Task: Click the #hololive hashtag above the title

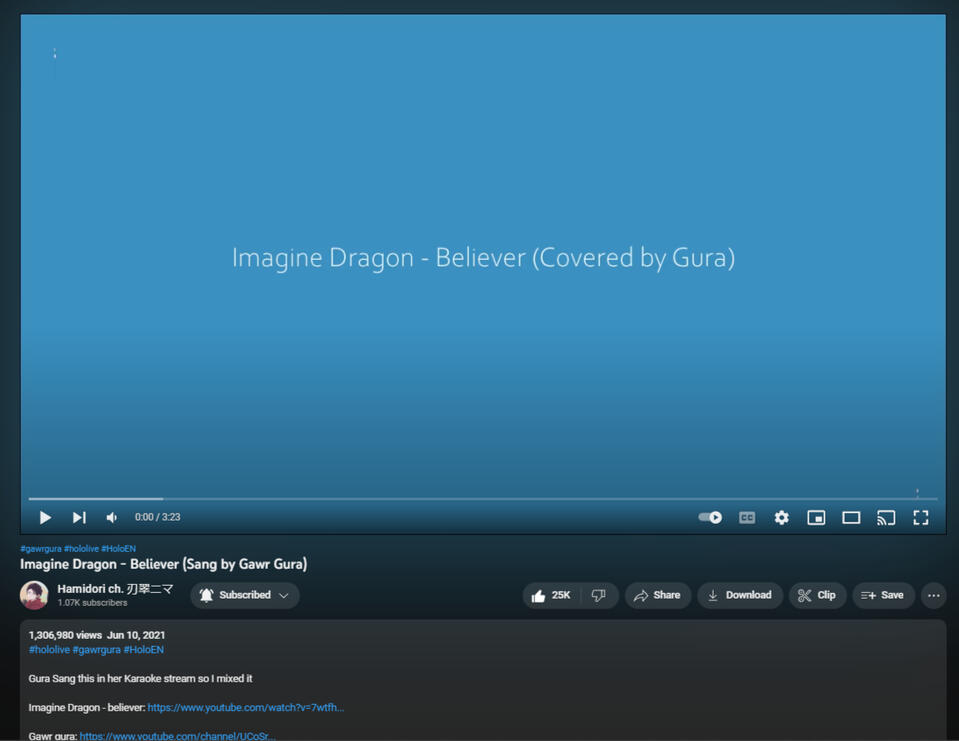Action: click(x=81, y=548)
